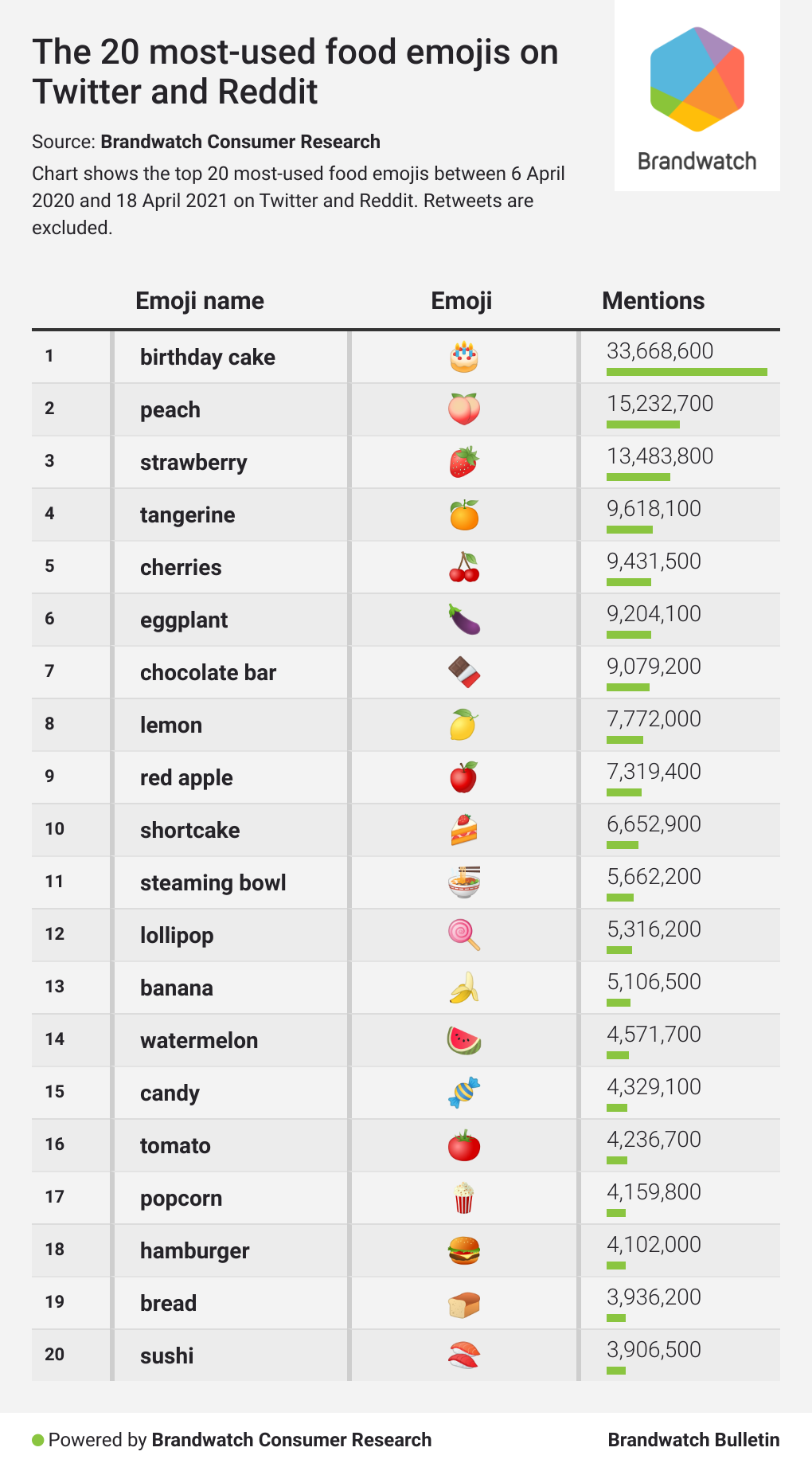Click the sushi emoji icon
The image size is (812, 1467).
[x=463, y=1356]
